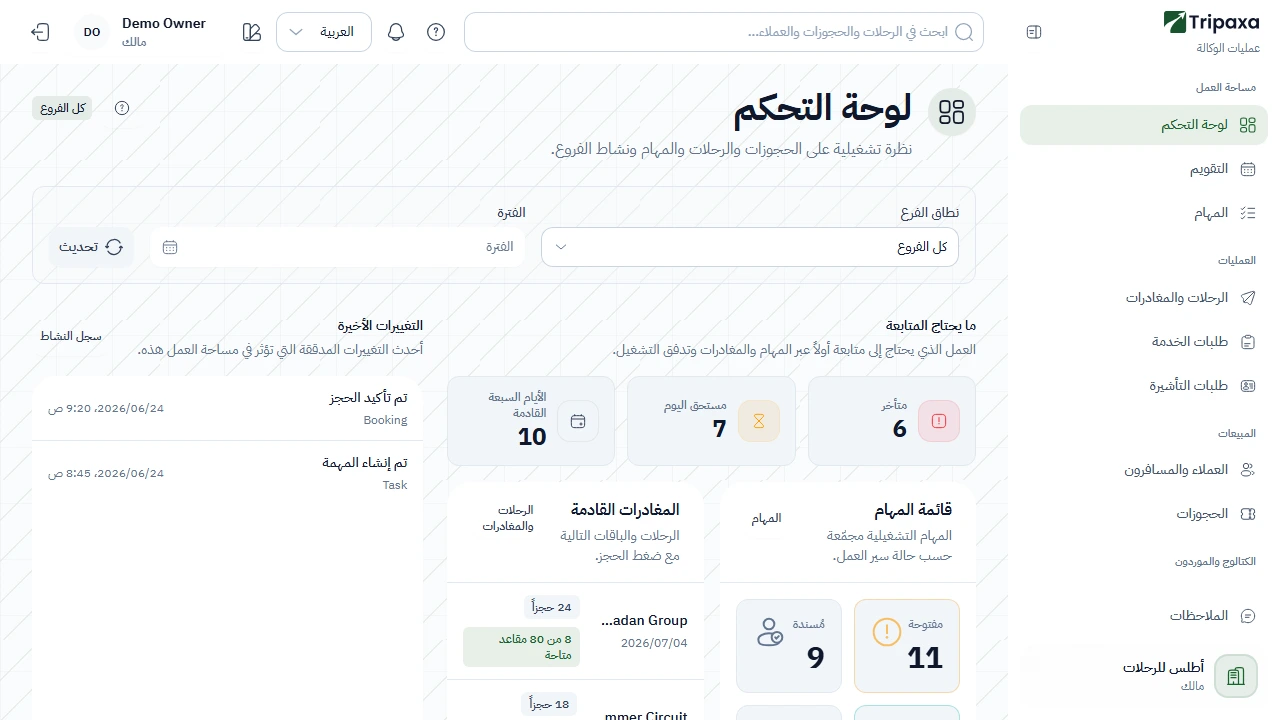The image size is (1280, 720).
Task: Click the search magnifier icon
Action: 964,32
